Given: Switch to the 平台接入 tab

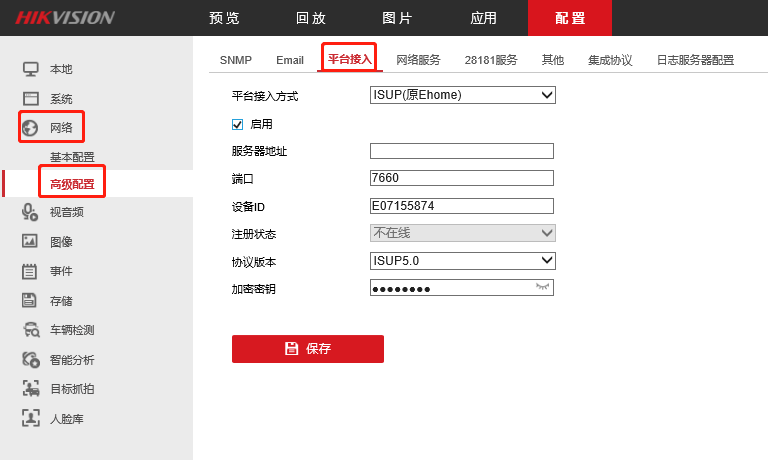Looking at the screenshot, I should pos(349,59).
